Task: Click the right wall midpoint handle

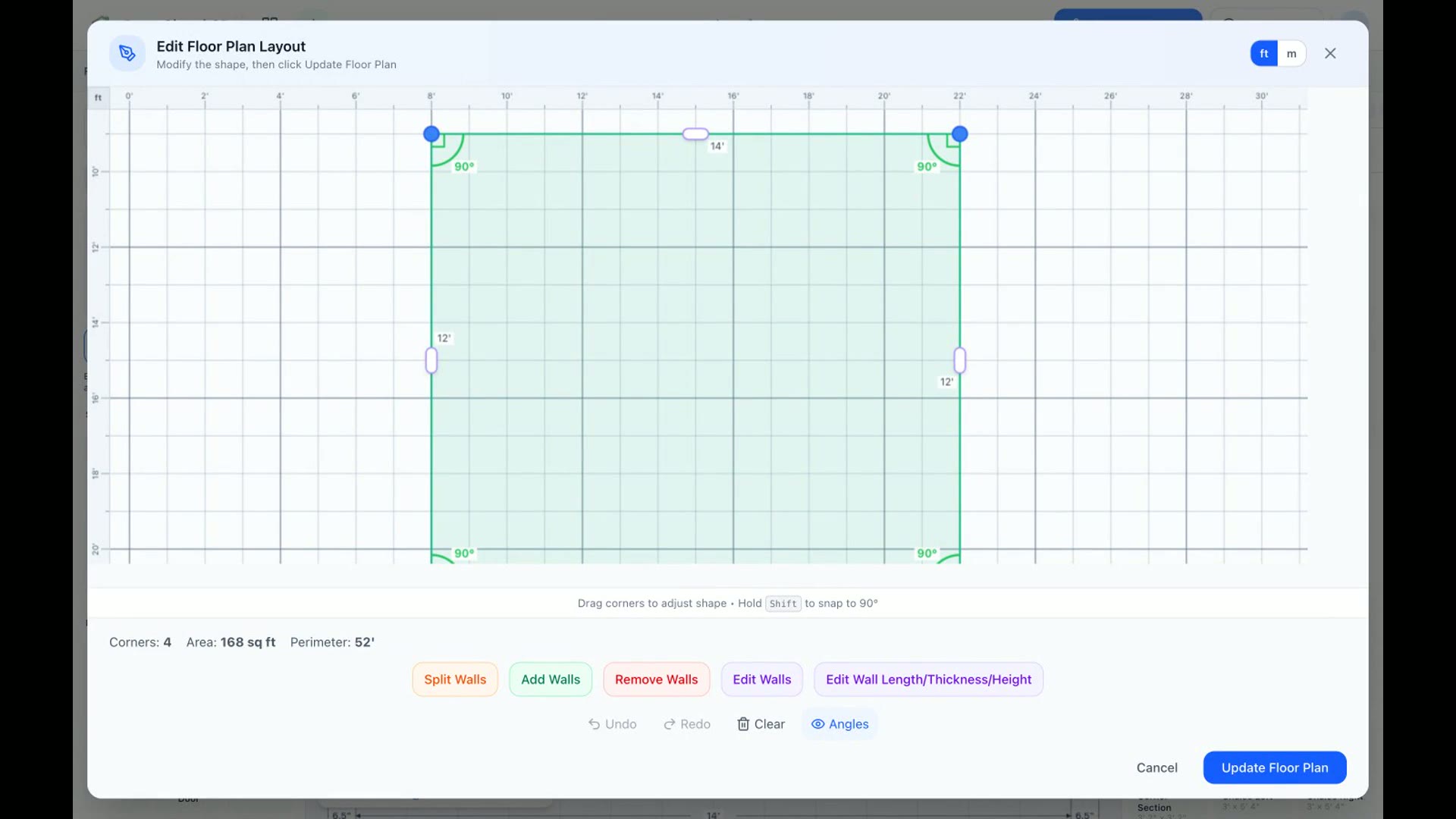Action: [x=959, y=360]
